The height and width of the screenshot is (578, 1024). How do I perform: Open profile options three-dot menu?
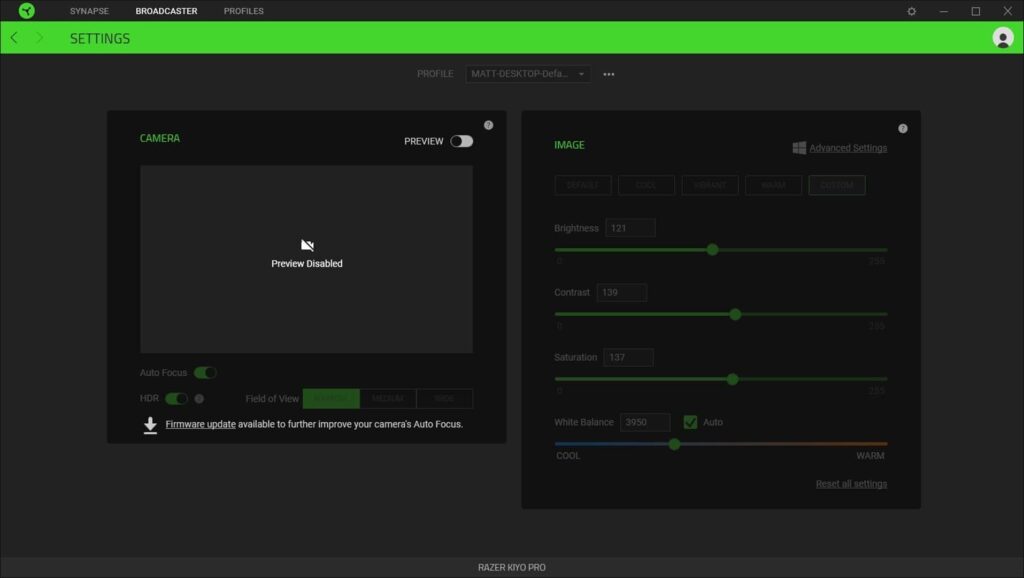(x=609, y=74)
